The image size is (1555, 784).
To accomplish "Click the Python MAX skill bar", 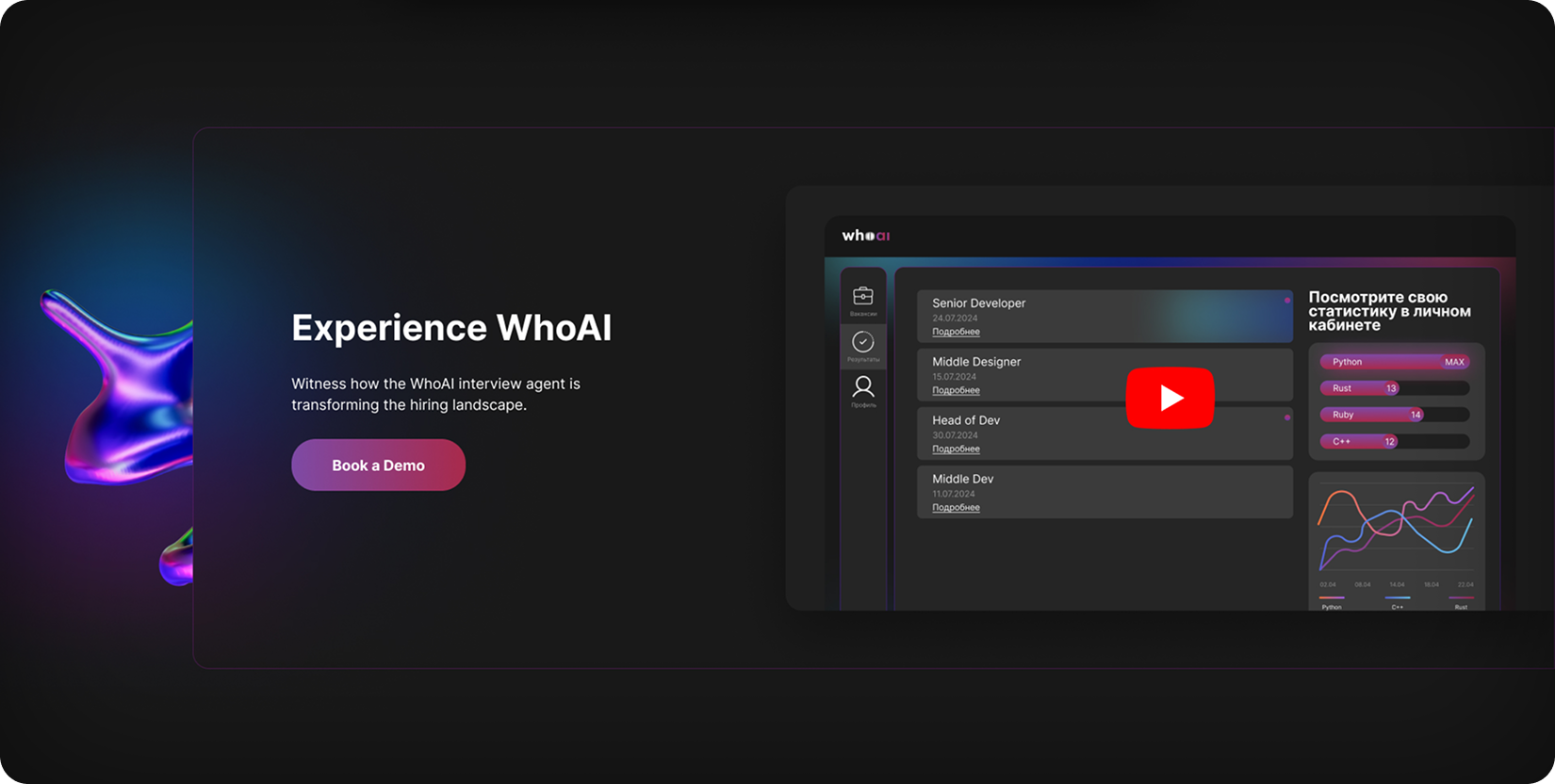I will [x=1395, y=362].
